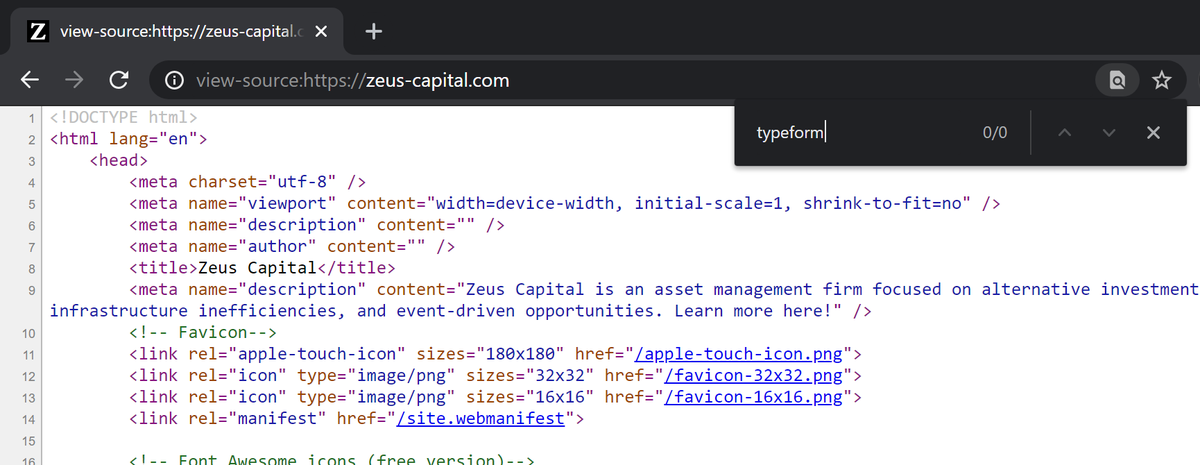Image resolution: width=1200 pixels, height=465 pixels.
Task: Go back to the previous page
Action: click(31, 80)
